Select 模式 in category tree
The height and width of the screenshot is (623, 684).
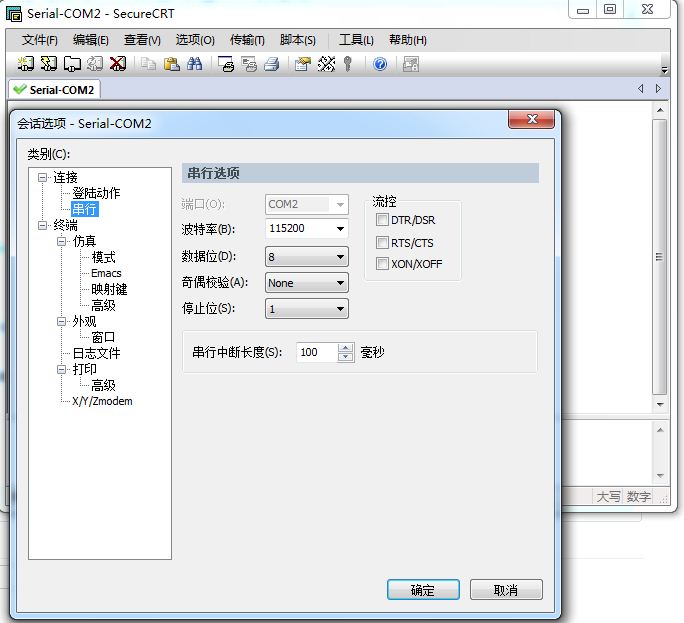tap(103, 257)
